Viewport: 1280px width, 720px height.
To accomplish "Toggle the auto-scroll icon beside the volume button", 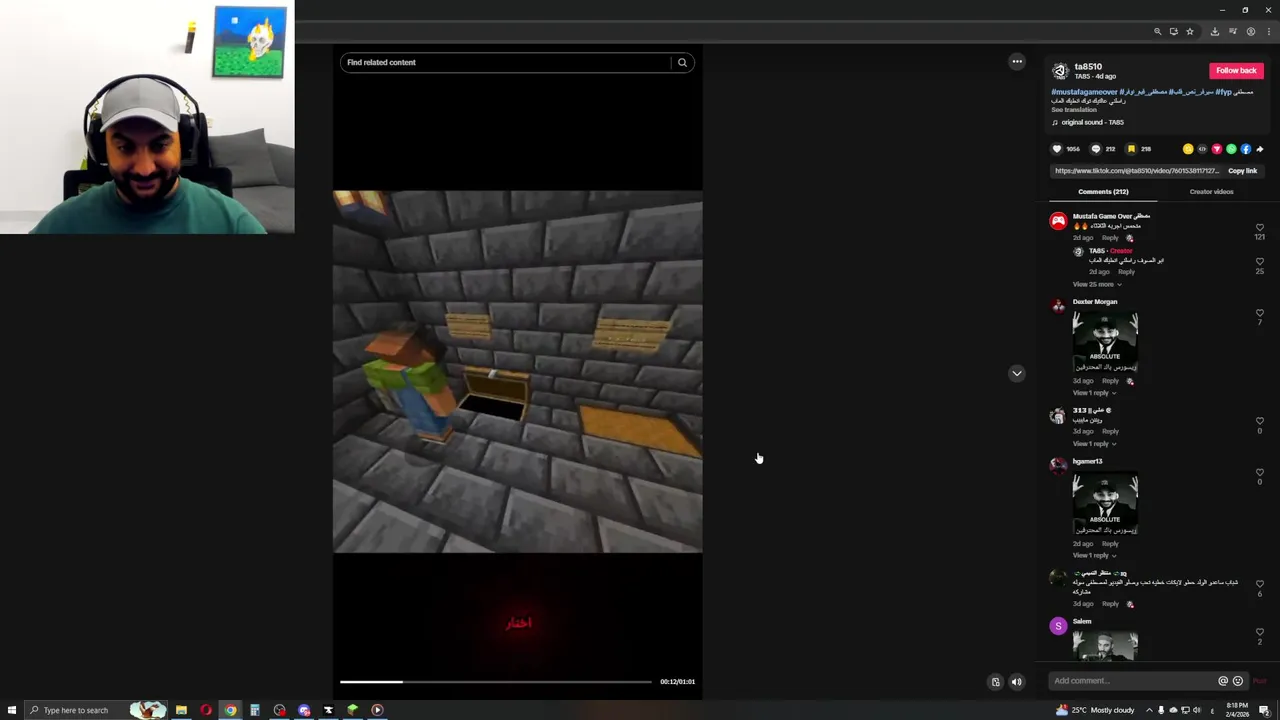I will pos(995,682).
